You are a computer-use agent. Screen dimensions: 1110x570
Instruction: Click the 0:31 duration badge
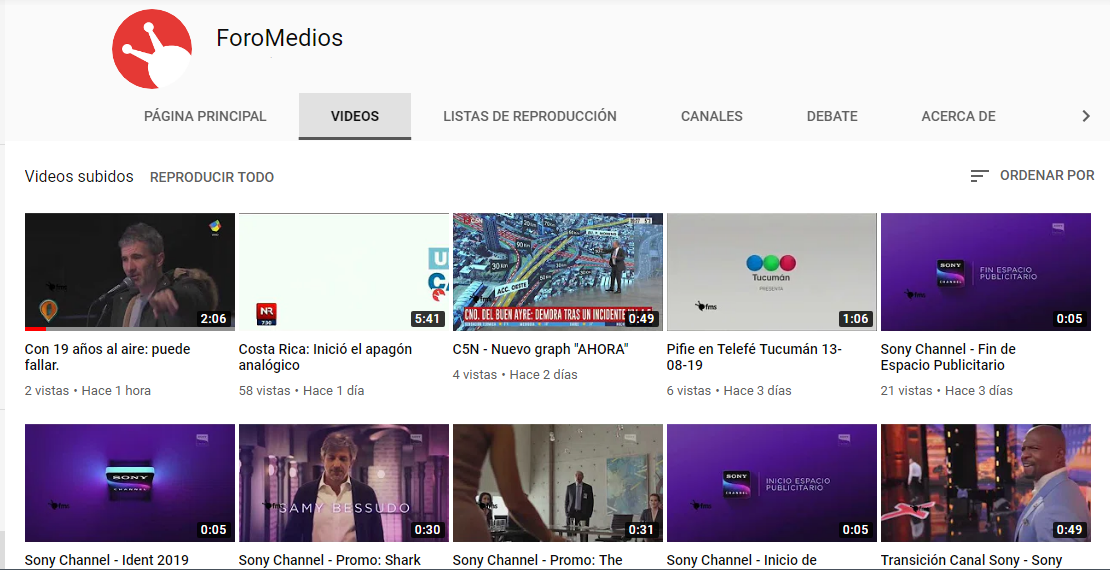click(641, 530)
